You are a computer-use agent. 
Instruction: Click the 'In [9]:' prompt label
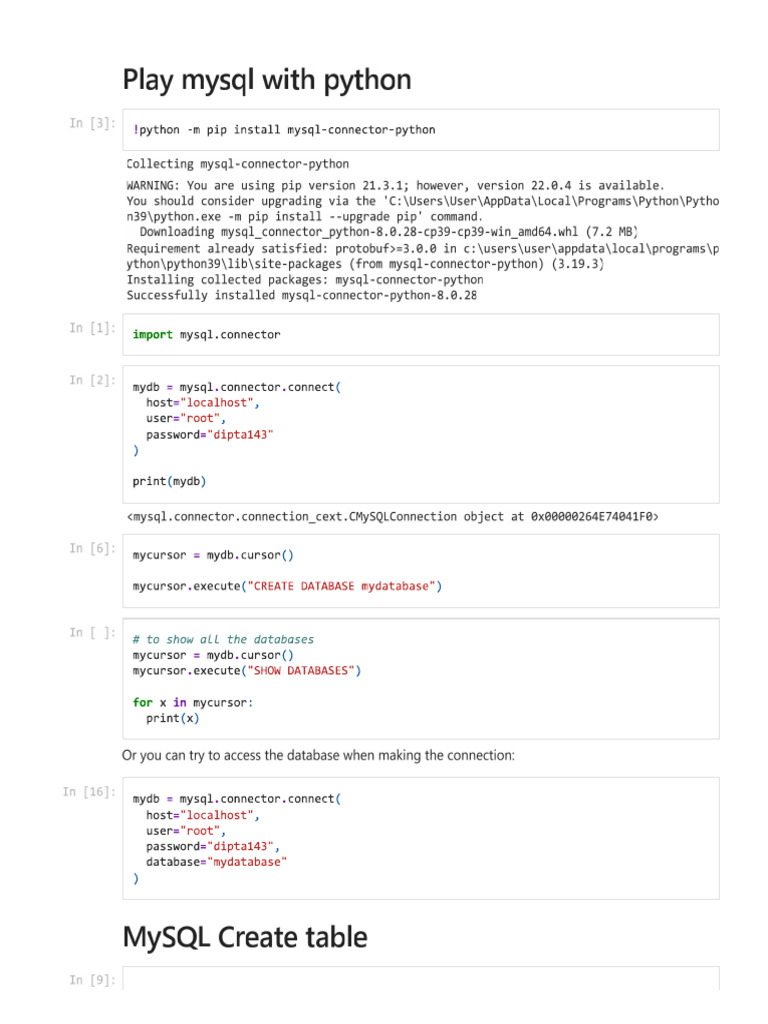click(92, 980)
